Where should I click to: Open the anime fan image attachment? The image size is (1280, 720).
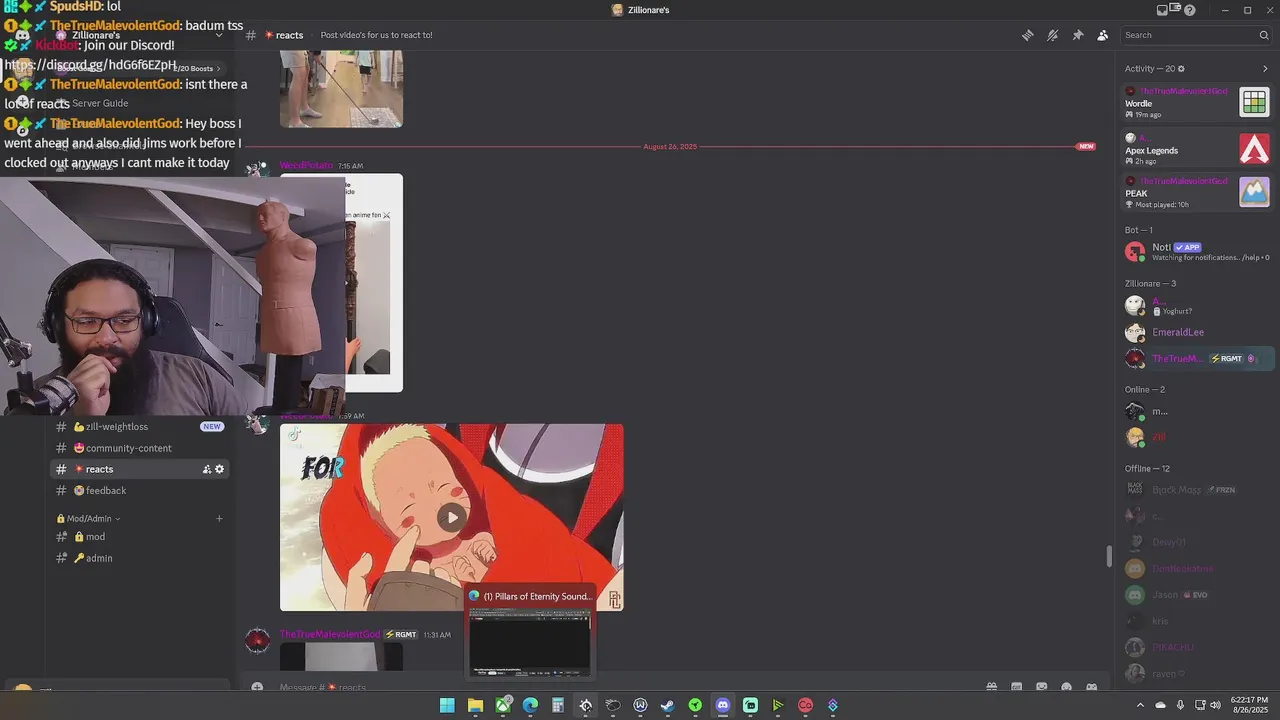374,283
